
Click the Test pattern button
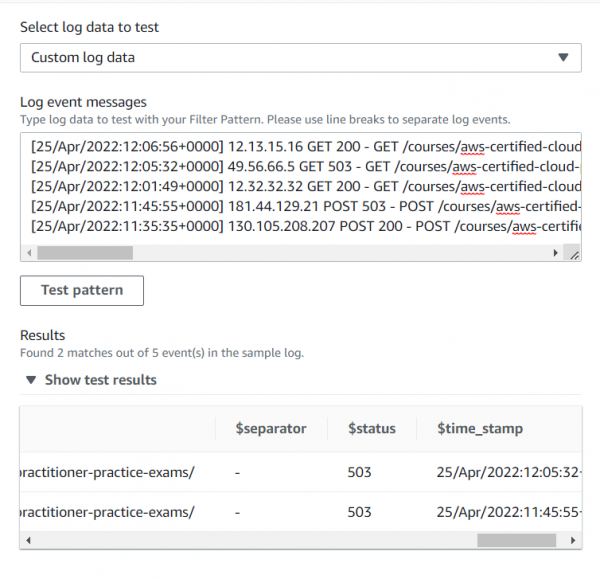(x=82, y=290)
